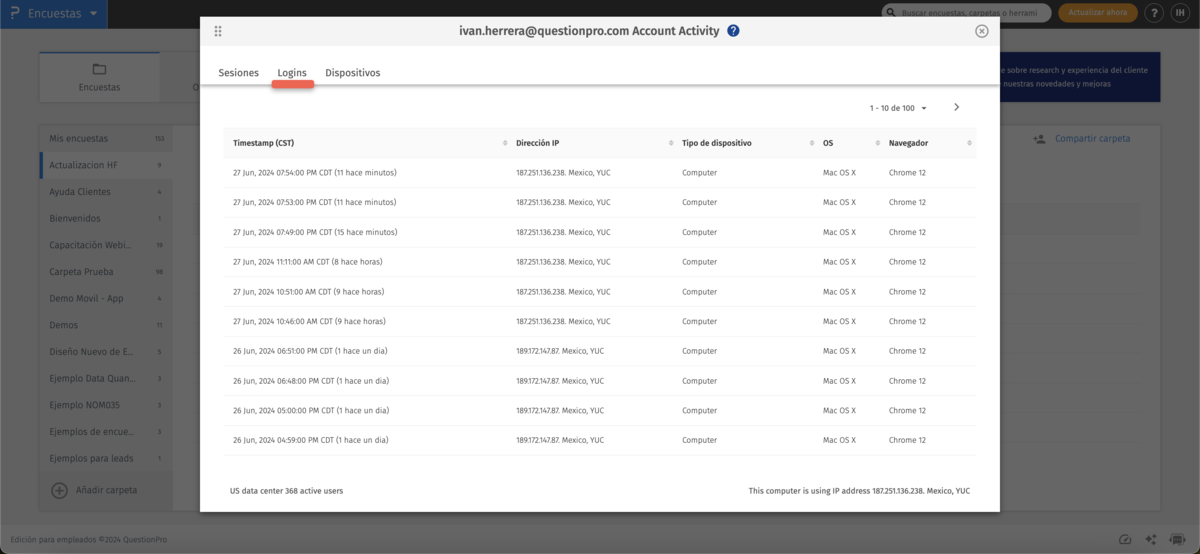Click Añadir carpeta label
Viewport: 1200px width, 554px height.
(x=107, y=490)
